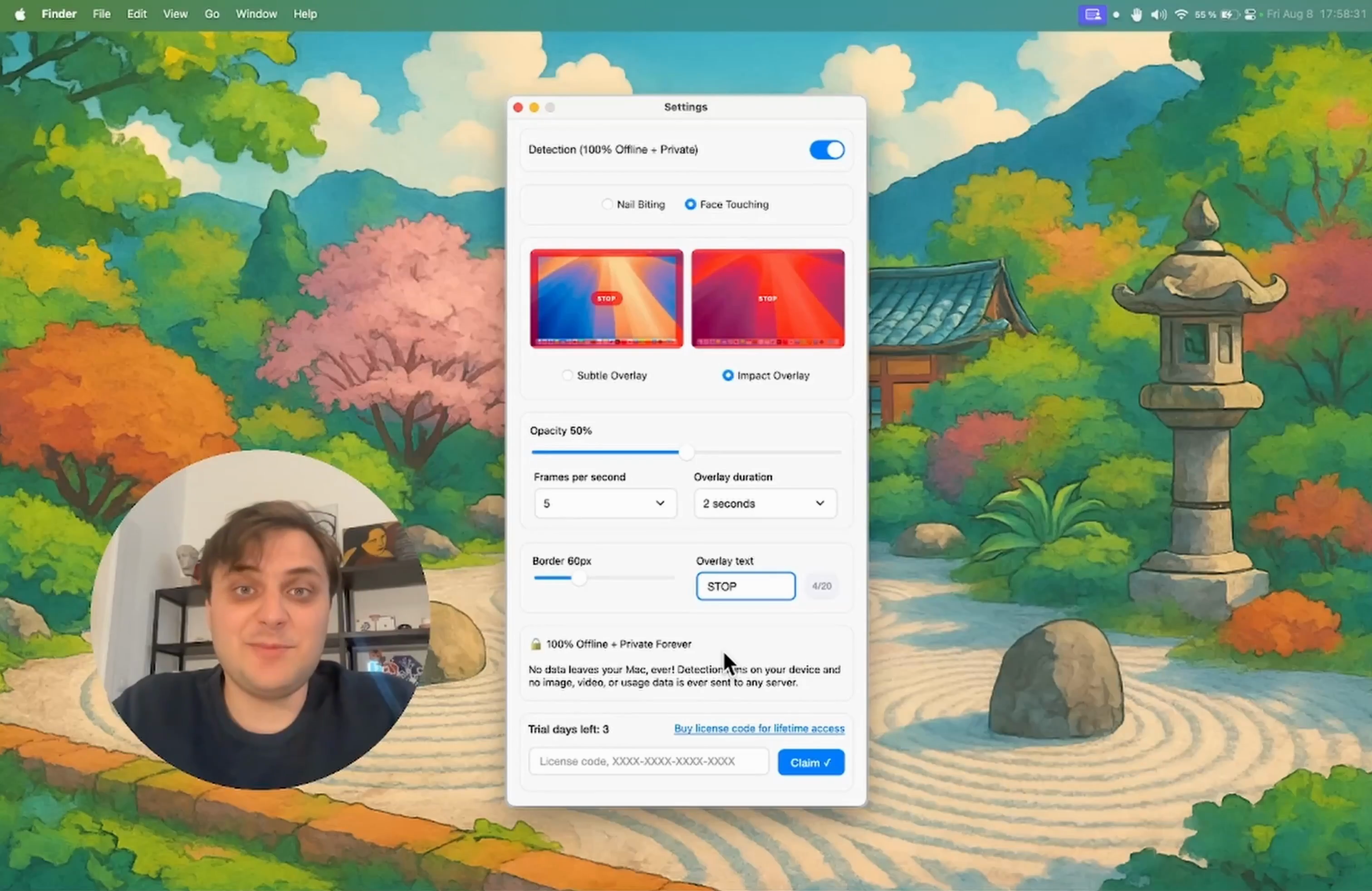Screen dimensions: 1372x891
Task: Open the Finder menu
Action: (59, 14)
